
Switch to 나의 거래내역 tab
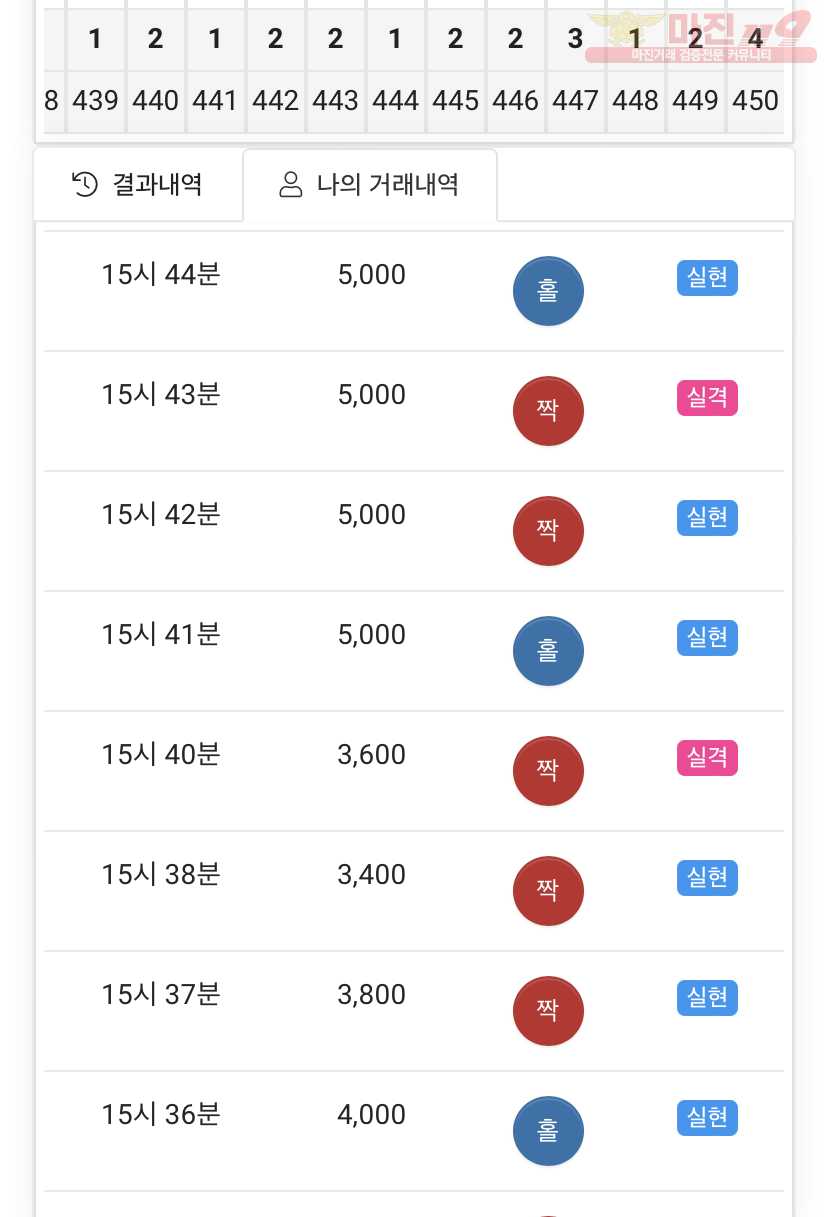coord(370,184)
